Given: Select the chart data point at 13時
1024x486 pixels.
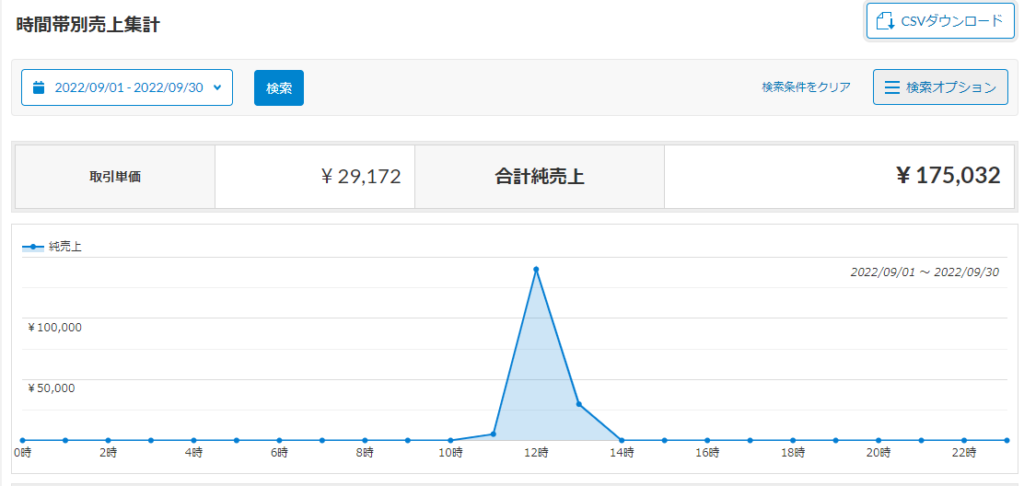Looking at the screenshot, I should [x=579, y=404].
